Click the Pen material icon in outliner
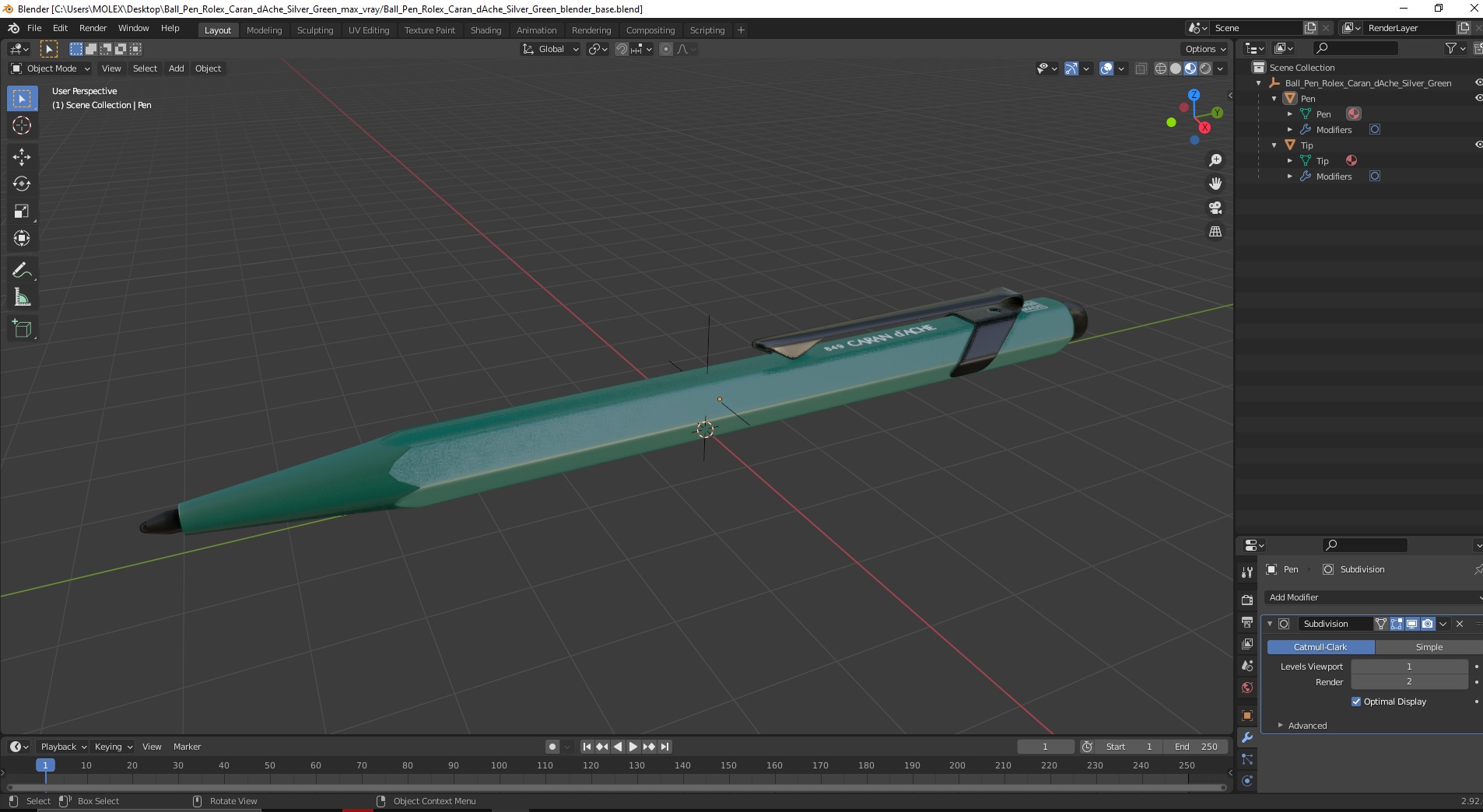1483x812 pixels. 1354,114
